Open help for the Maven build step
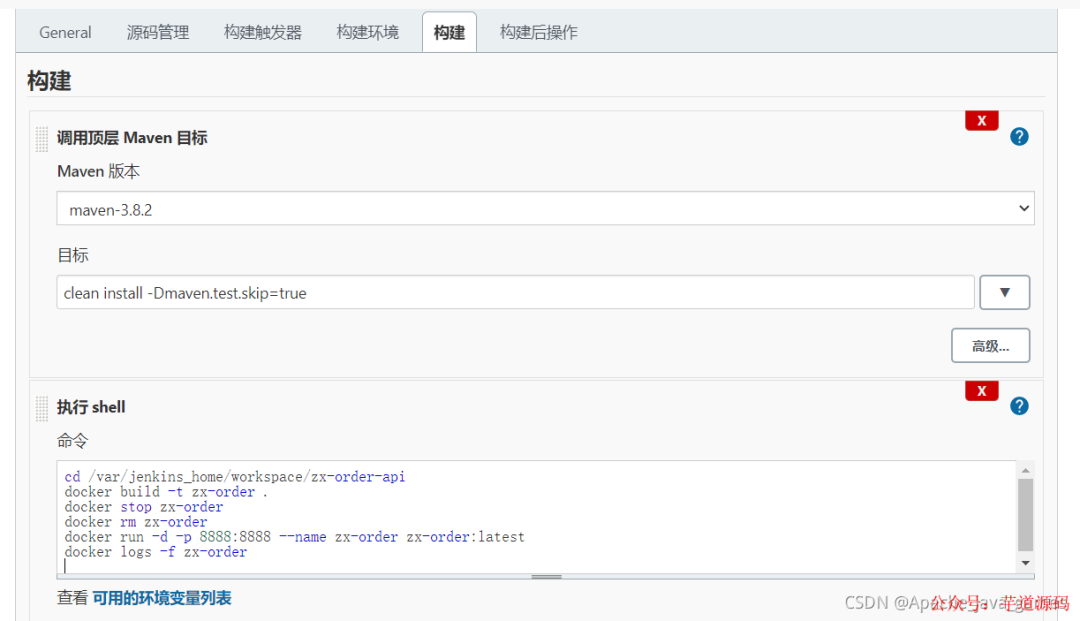This screenshot has height=621, width=1080. tap(1019, 137)
